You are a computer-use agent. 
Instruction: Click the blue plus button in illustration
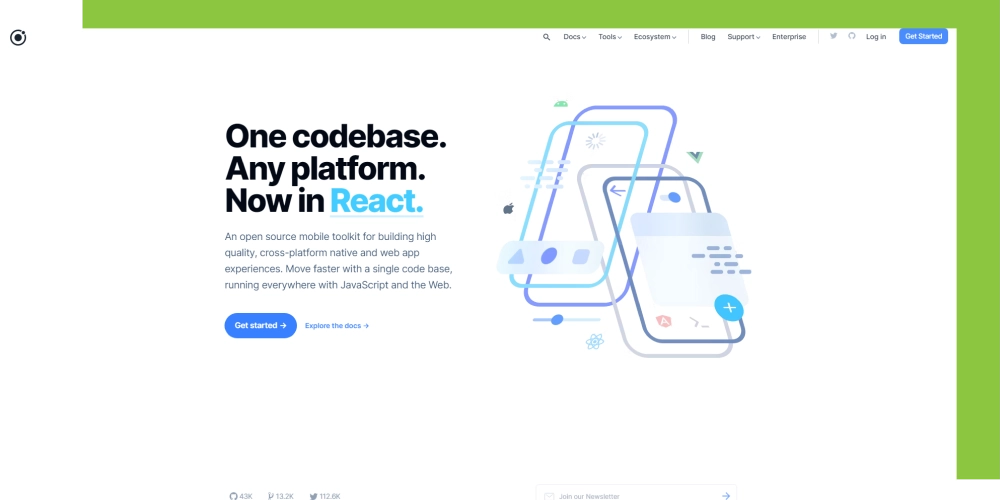pos(729,307)
